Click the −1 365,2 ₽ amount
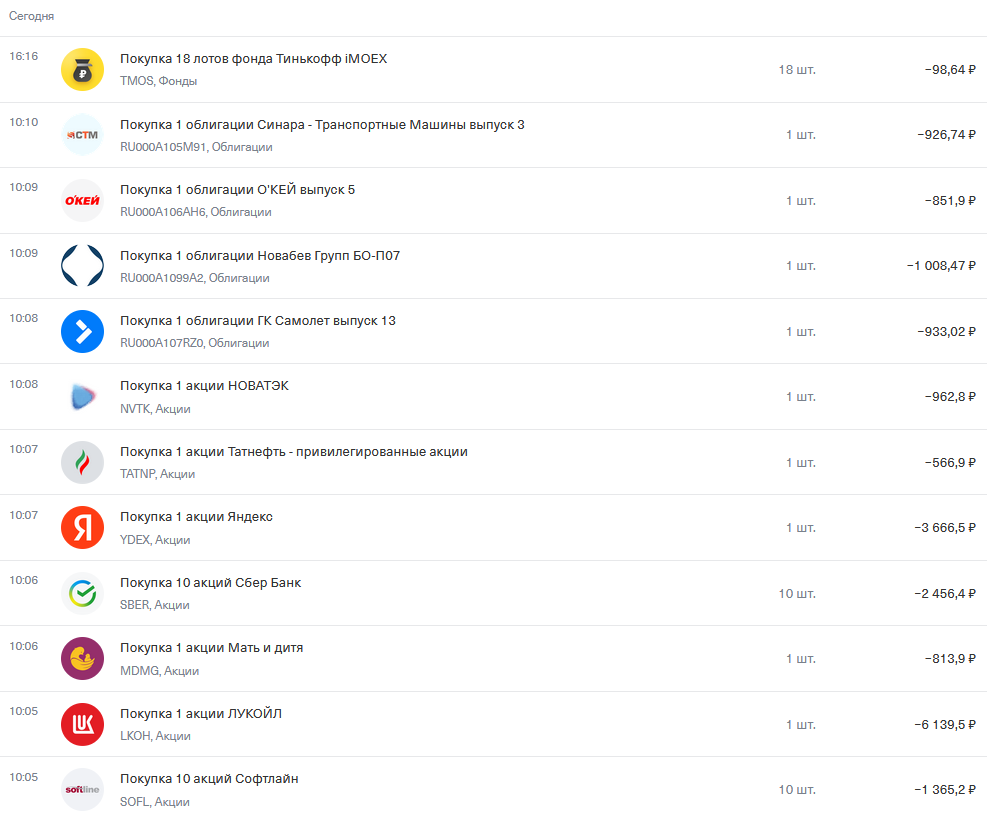Viewport: 1005px width, 821px height. [x=945, y=790]
